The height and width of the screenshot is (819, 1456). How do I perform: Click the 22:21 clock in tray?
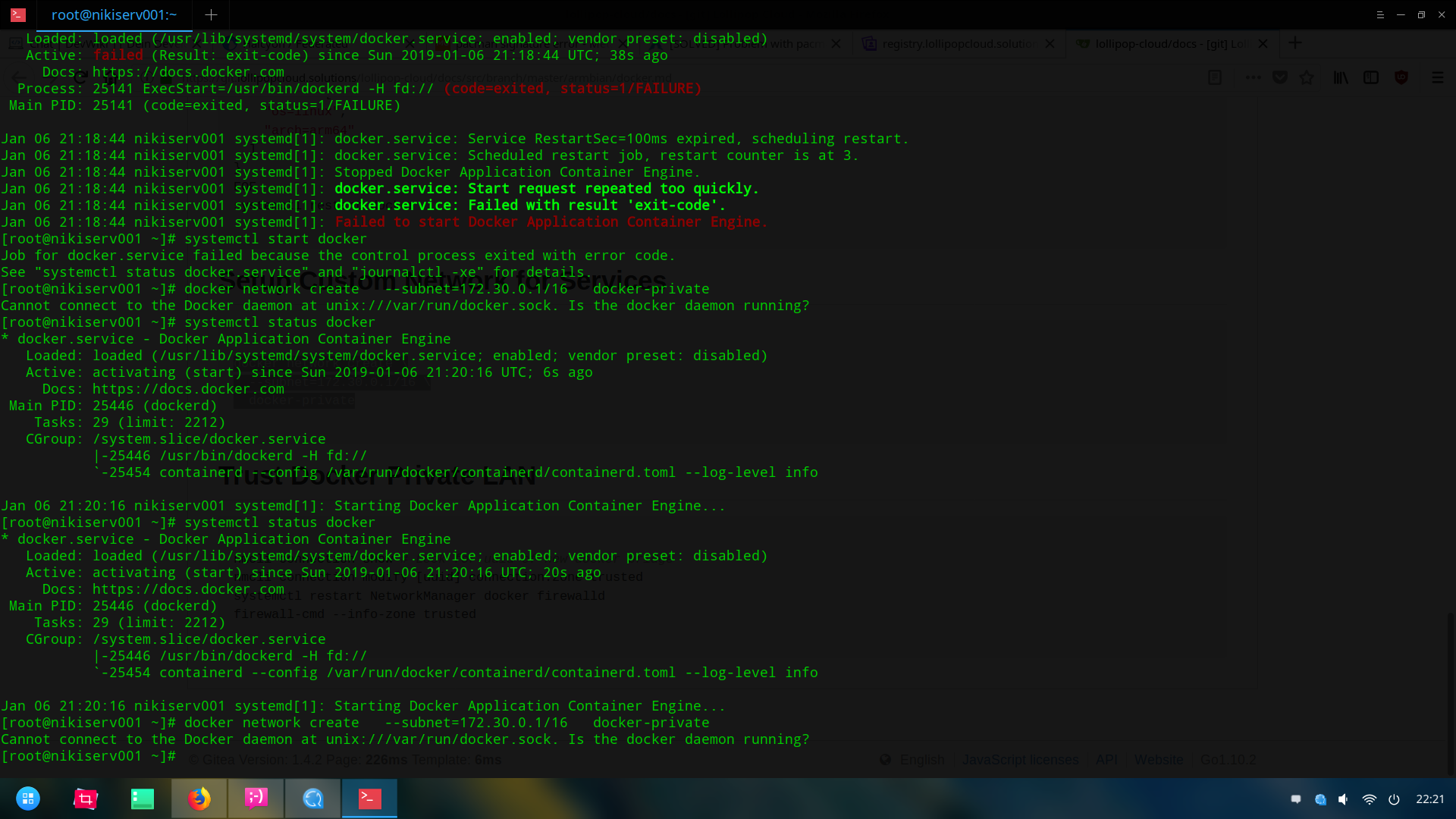(1429, 799)
